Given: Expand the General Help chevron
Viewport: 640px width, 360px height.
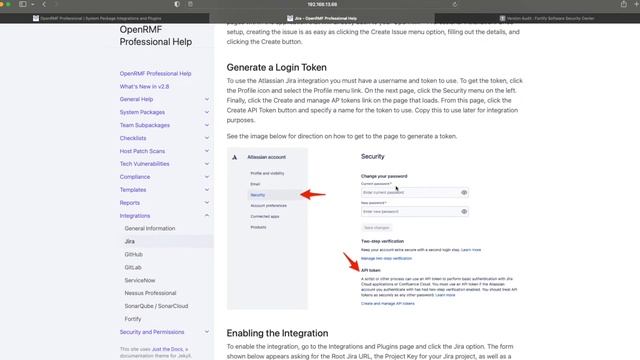Looking at the screenshot, I should tap(207, 99).
